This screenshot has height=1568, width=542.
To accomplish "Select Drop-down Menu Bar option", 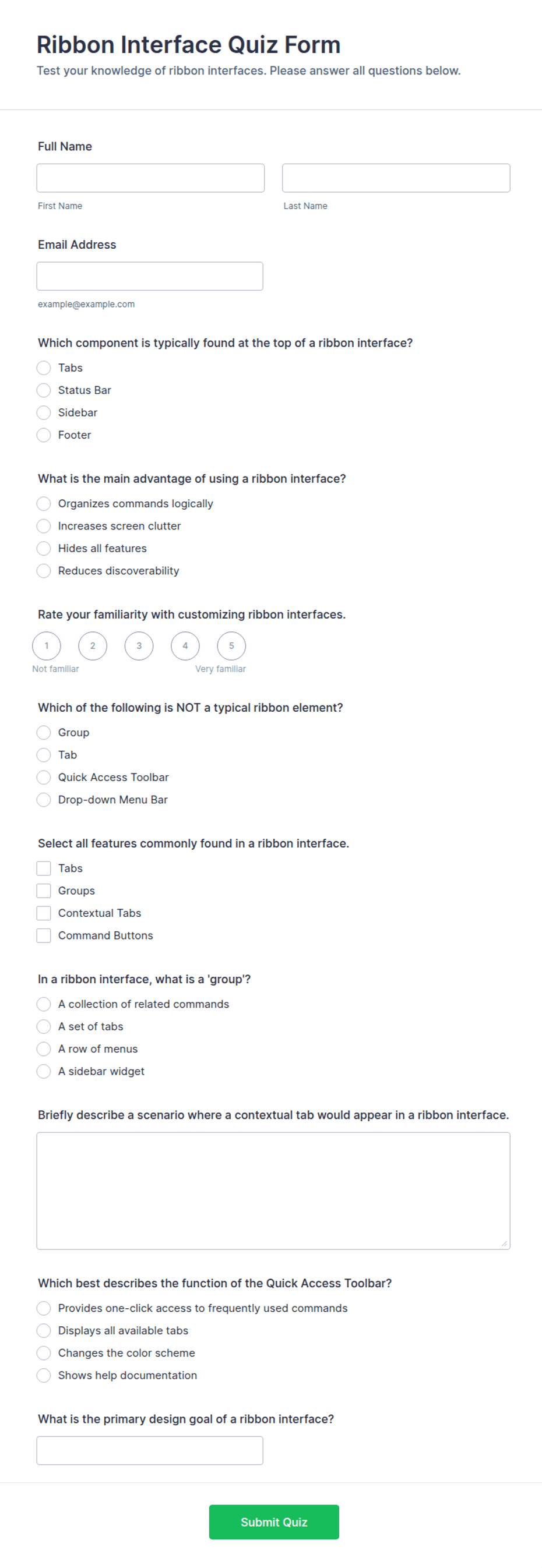I will 44,799.
